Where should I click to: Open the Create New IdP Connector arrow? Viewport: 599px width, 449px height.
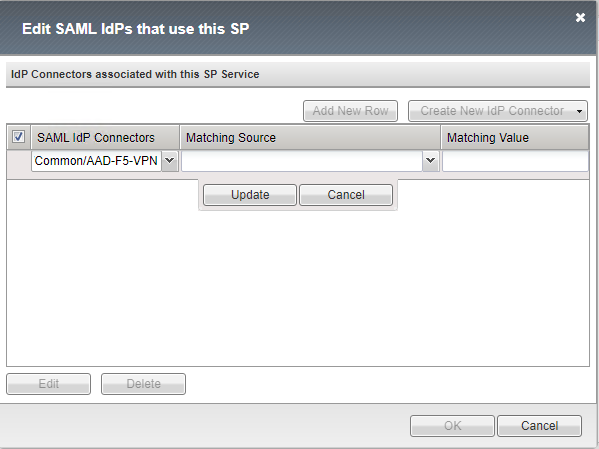pyautogui.click(x=579, y=111)
